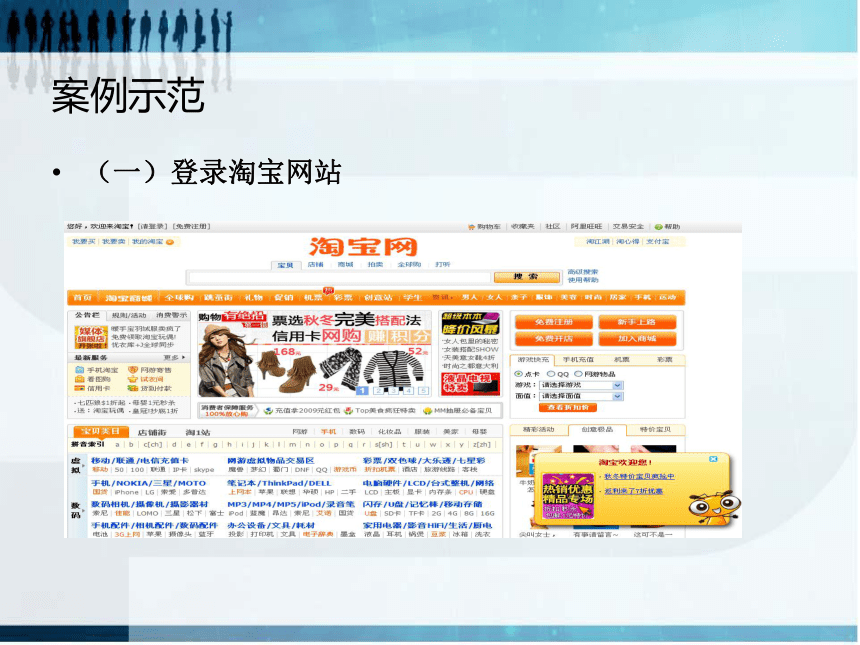Click 移动/联通/电信充值卡 category link
The width and height of the screenshot is (860, 645).
coord(140,461)
